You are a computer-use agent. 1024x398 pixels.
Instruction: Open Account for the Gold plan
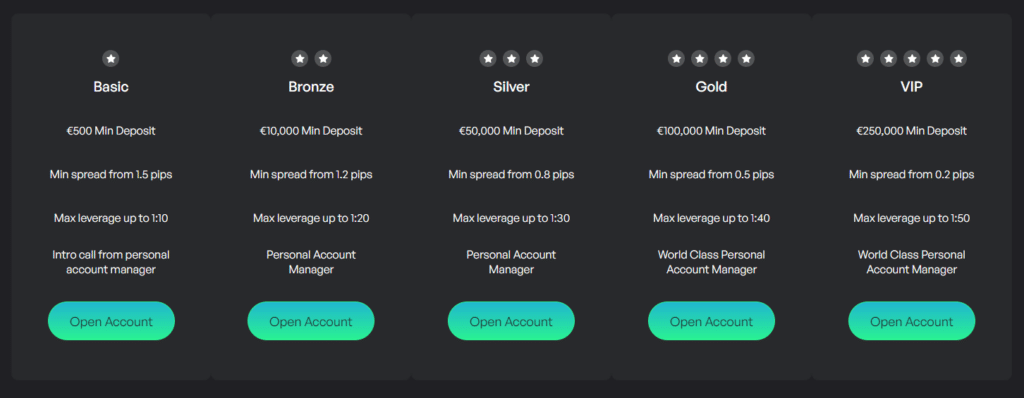click(x=711, y=321)
